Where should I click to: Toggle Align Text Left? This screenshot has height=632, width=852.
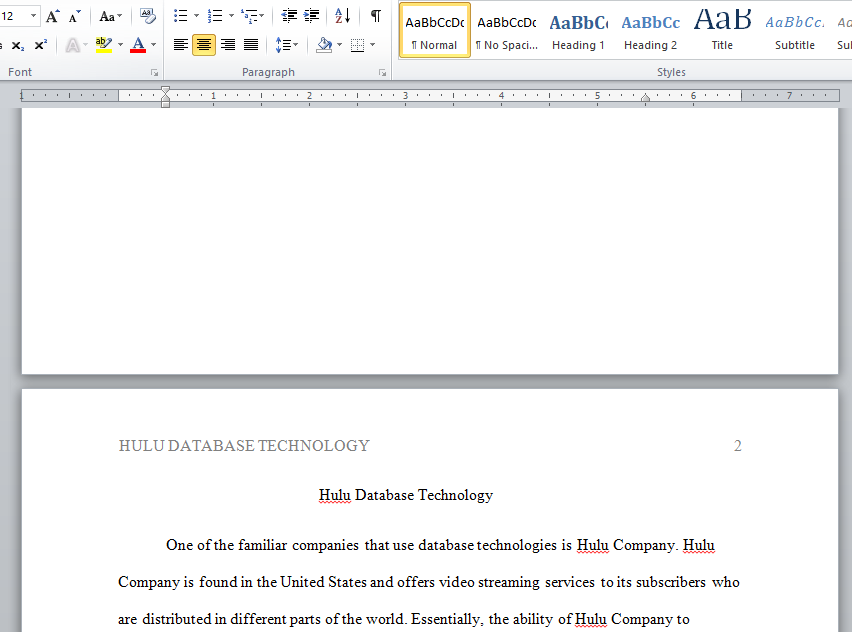180,45
